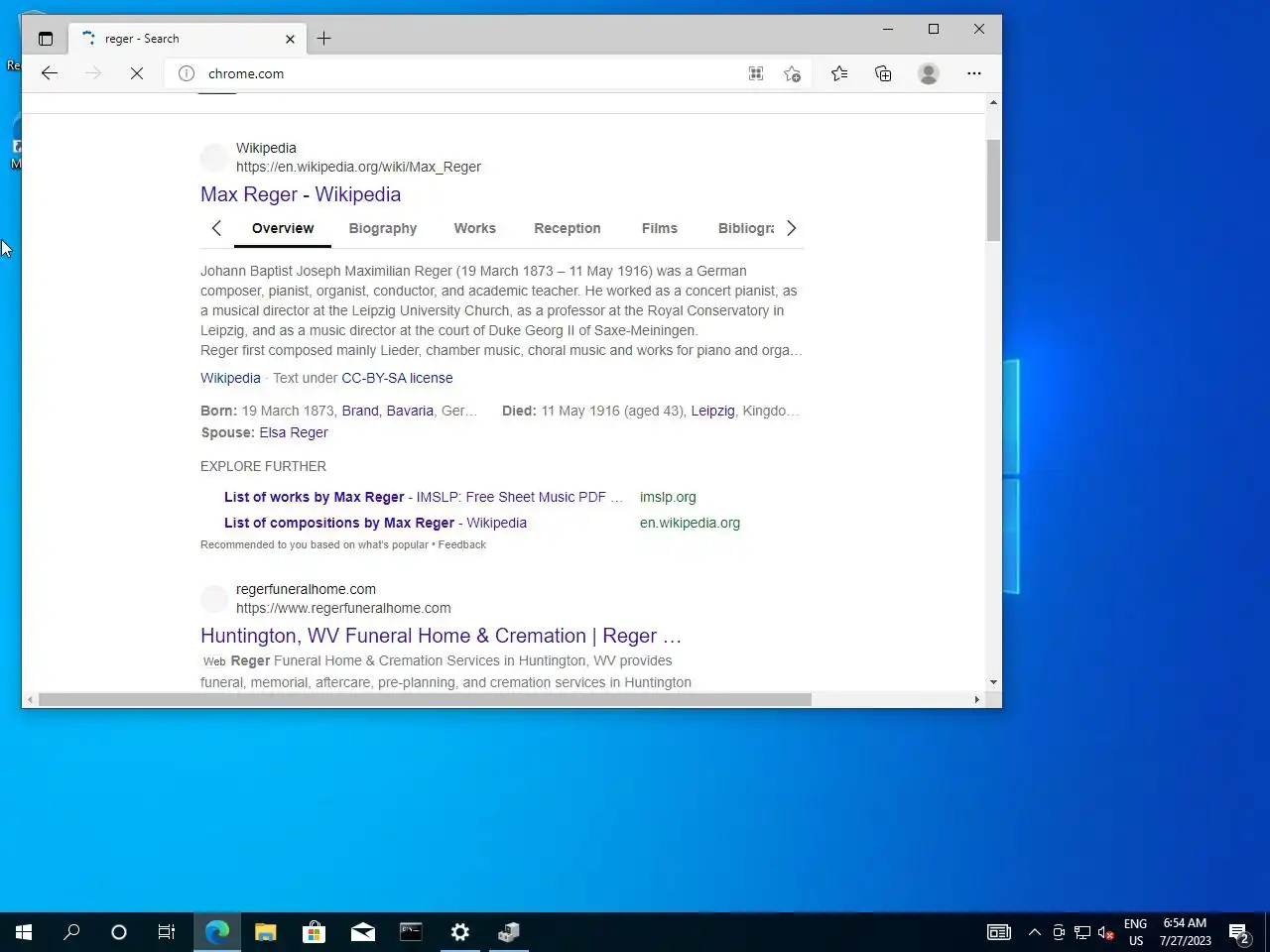Open the notification center icon
The height and width of the screenshot is (952, 1270).
click(1239, 932)
